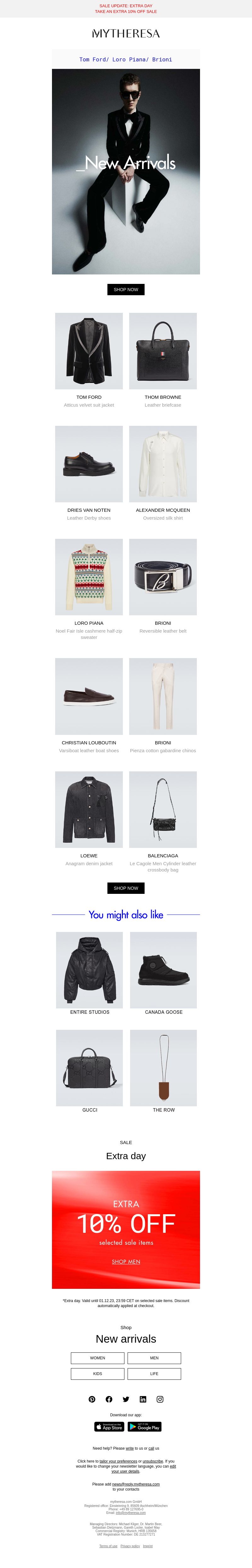Viewport: 252px width, 1568px height.
Task: Open the Tom Ford velvet suit jacket image
Action: pos(89,351)
